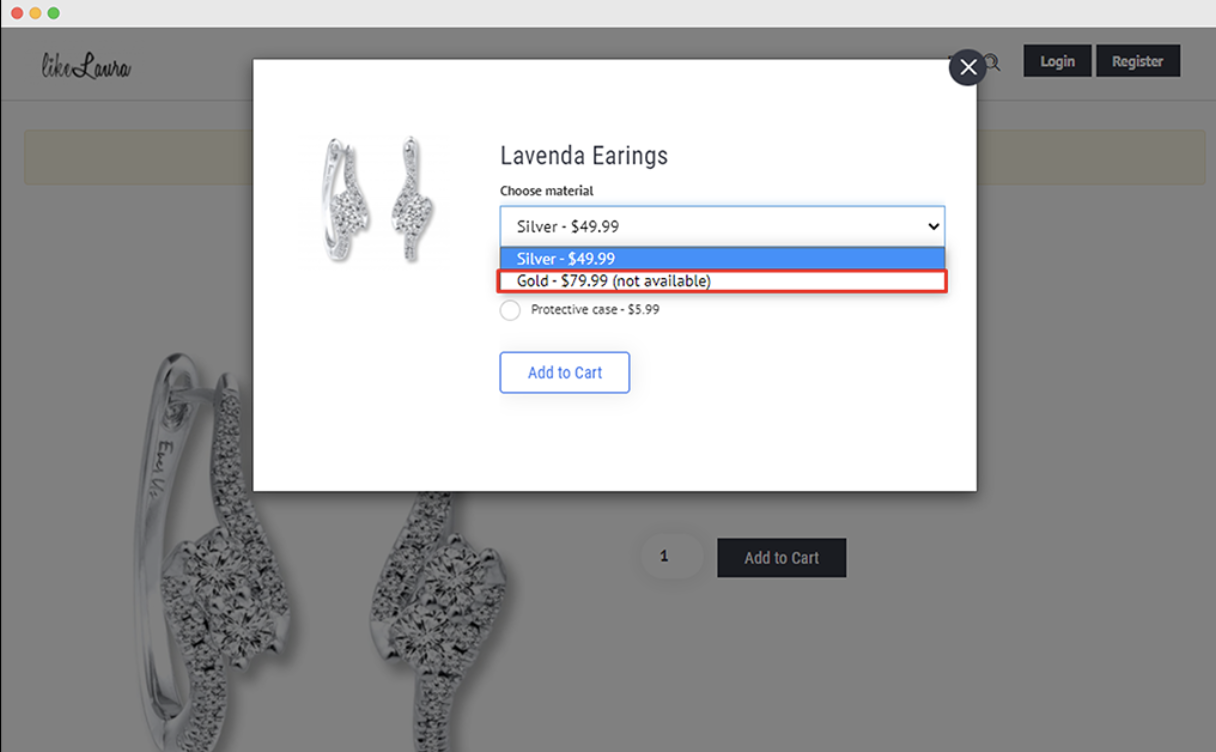This screenshot has height=752, width=1216.
Task: Close the Lavenda Earings popup dialog
Action: pyautogui.click(x=967, y=67)
